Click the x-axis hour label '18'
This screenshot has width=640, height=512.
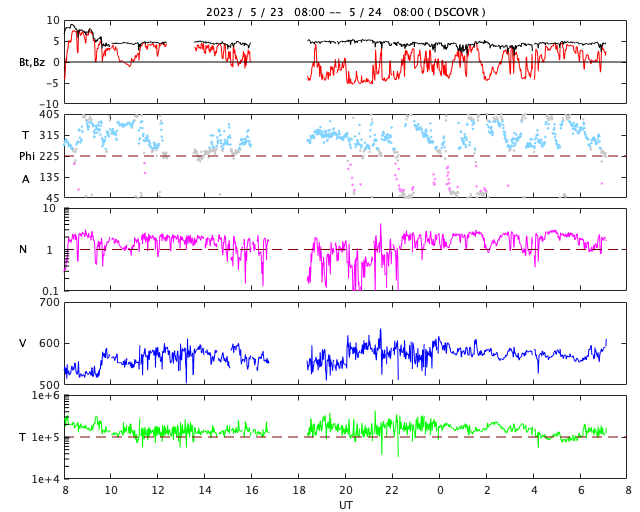point(299,490)
